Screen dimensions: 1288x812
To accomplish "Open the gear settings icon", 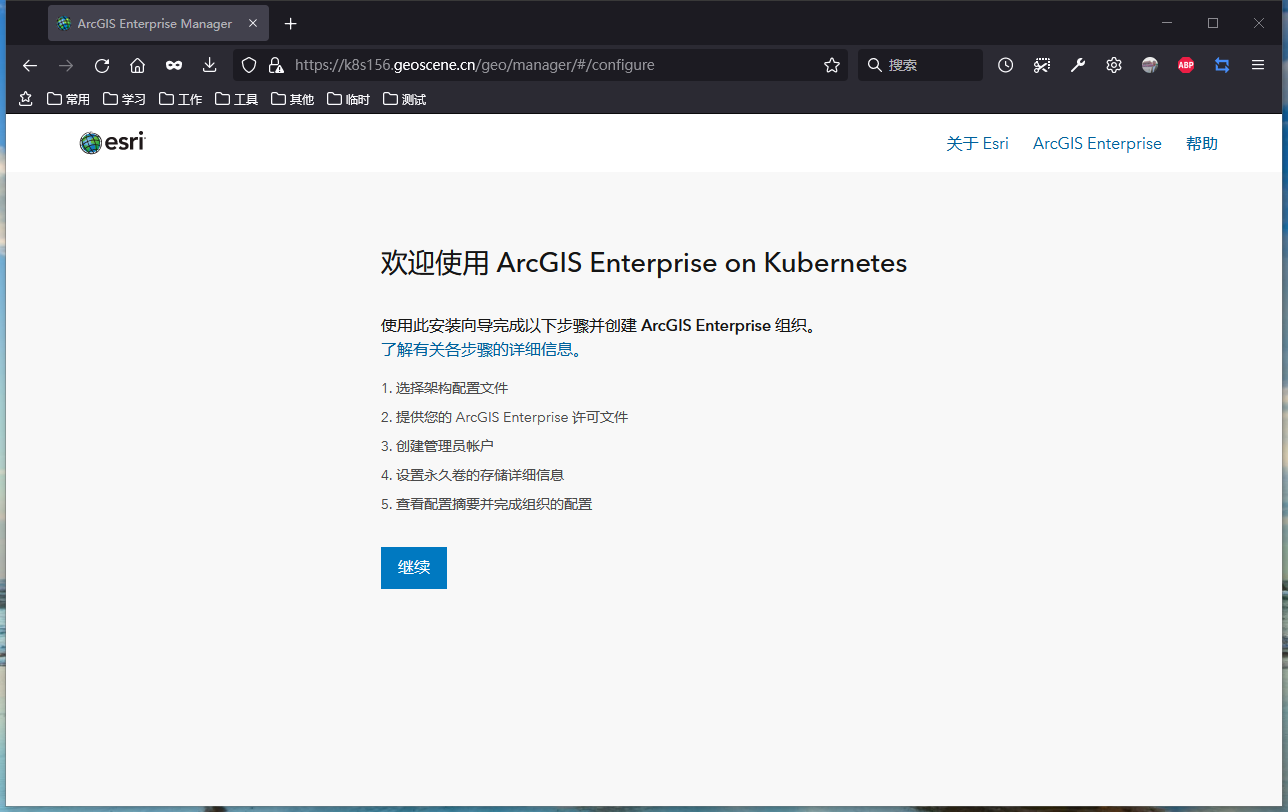I will [x=1114, y=65].
